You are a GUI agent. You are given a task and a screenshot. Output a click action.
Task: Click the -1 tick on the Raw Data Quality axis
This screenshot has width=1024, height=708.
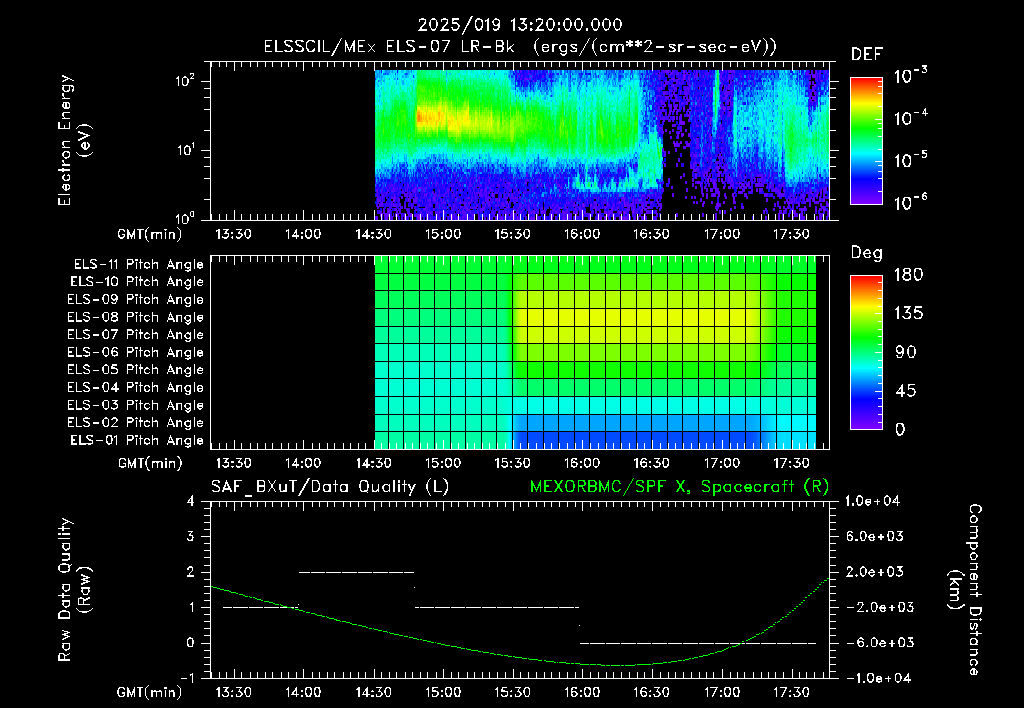click(187, 678)
